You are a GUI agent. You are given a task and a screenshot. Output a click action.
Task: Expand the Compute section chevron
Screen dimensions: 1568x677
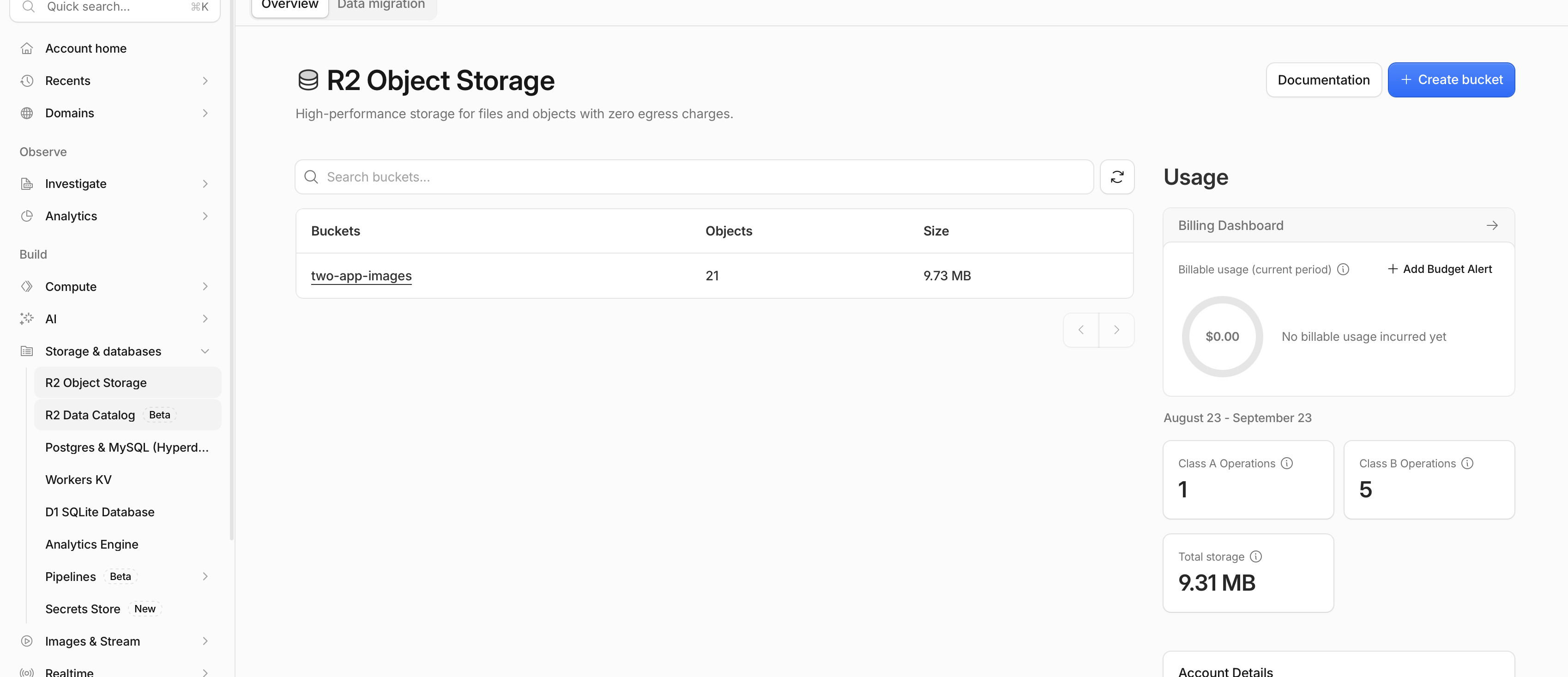pyautogui.click(x=205, y=287)
